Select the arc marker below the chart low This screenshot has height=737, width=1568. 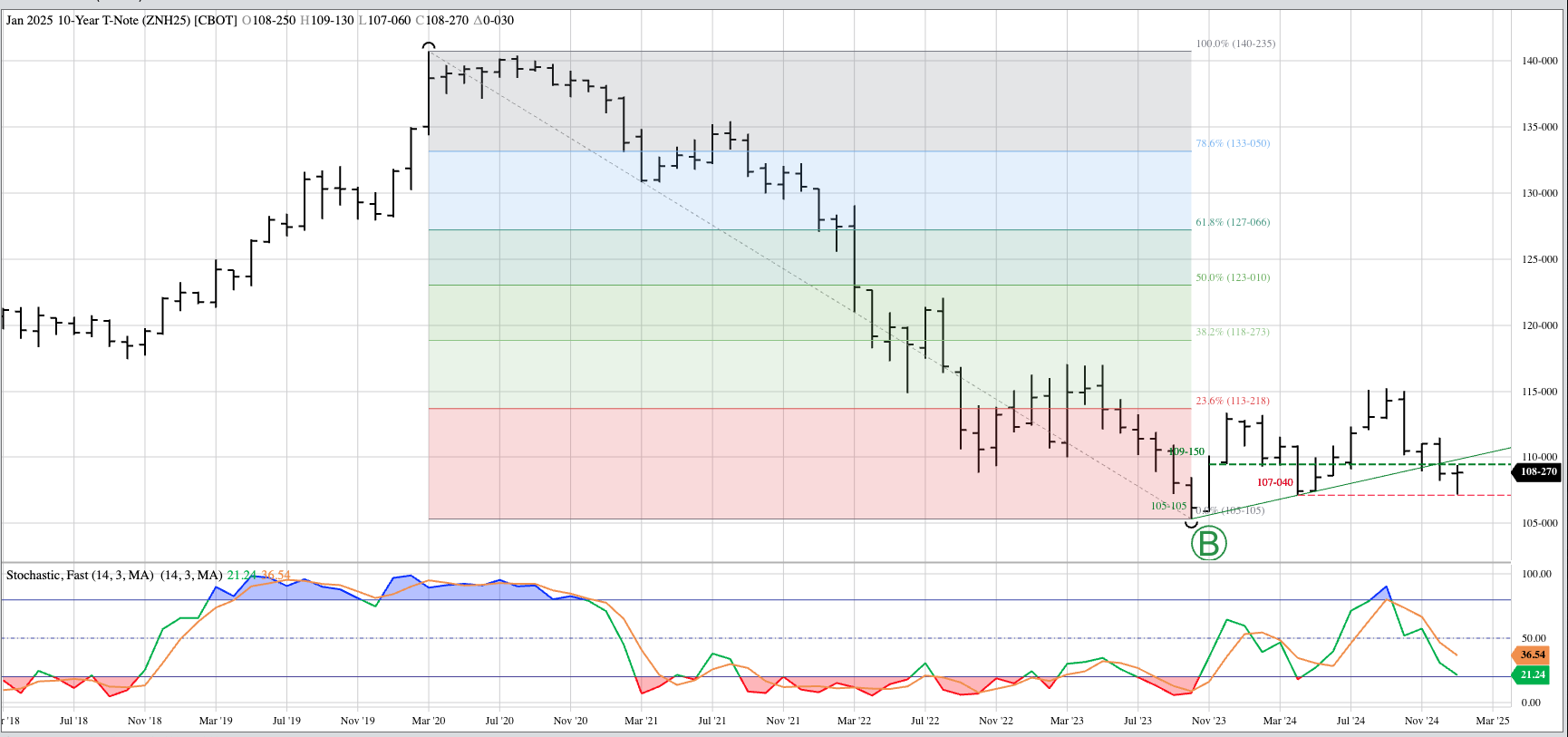pyautogui.click(x=1192, y=524)
